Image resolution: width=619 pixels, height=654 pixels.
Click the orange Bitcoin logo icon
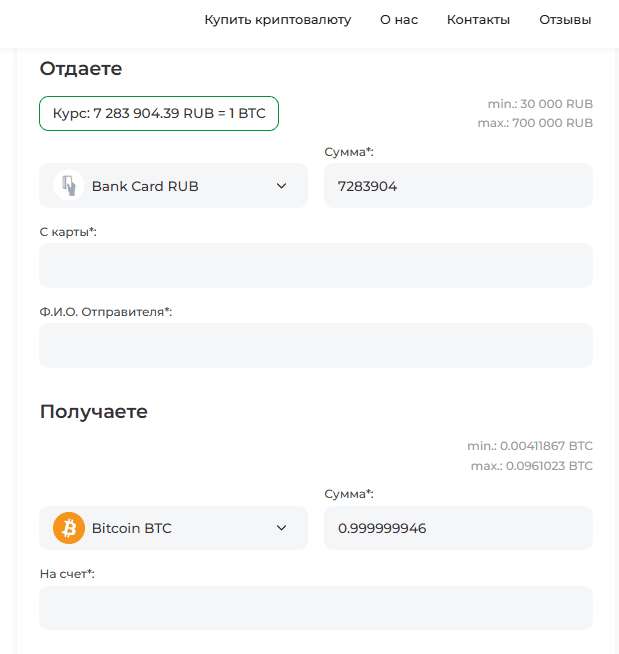pos(69,528)
